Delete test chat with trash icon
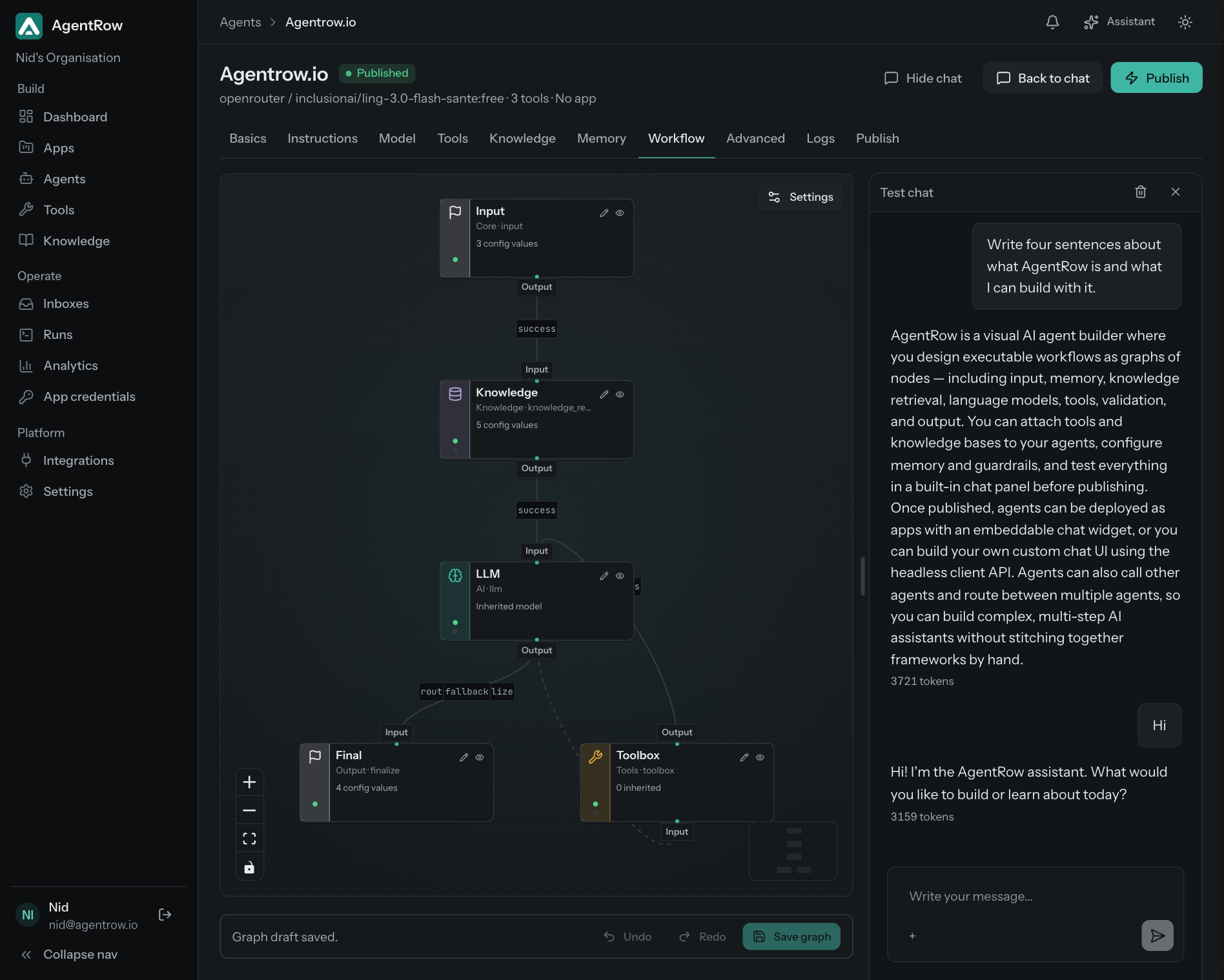 click(1141, 192)
